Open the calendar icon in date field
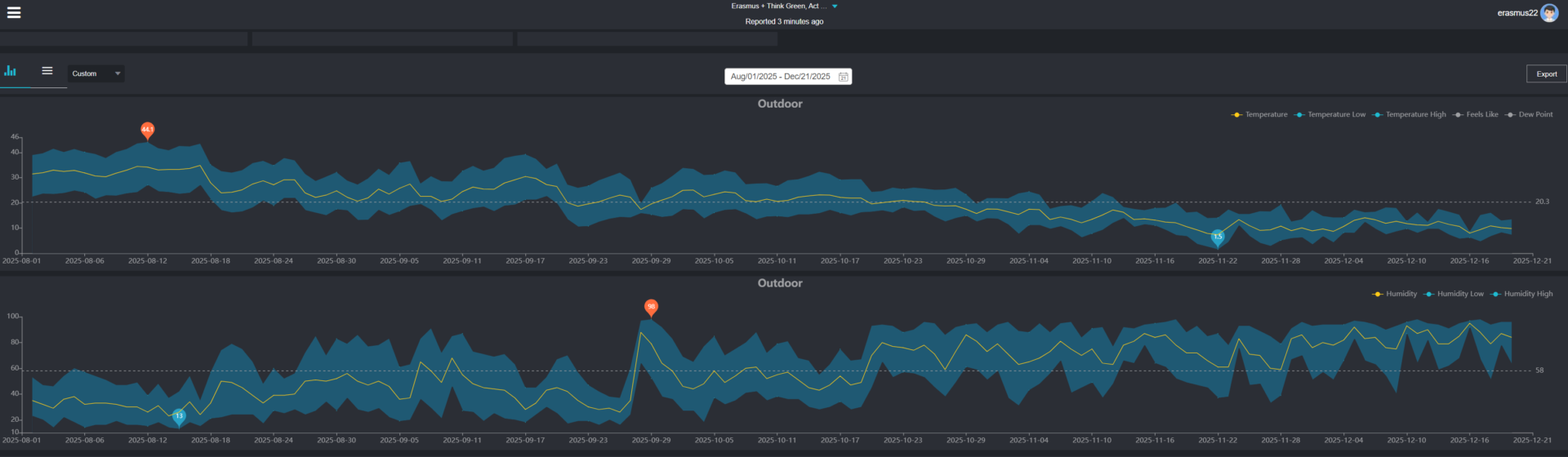This screenshot has width=1568, height=457. (843, 77)
